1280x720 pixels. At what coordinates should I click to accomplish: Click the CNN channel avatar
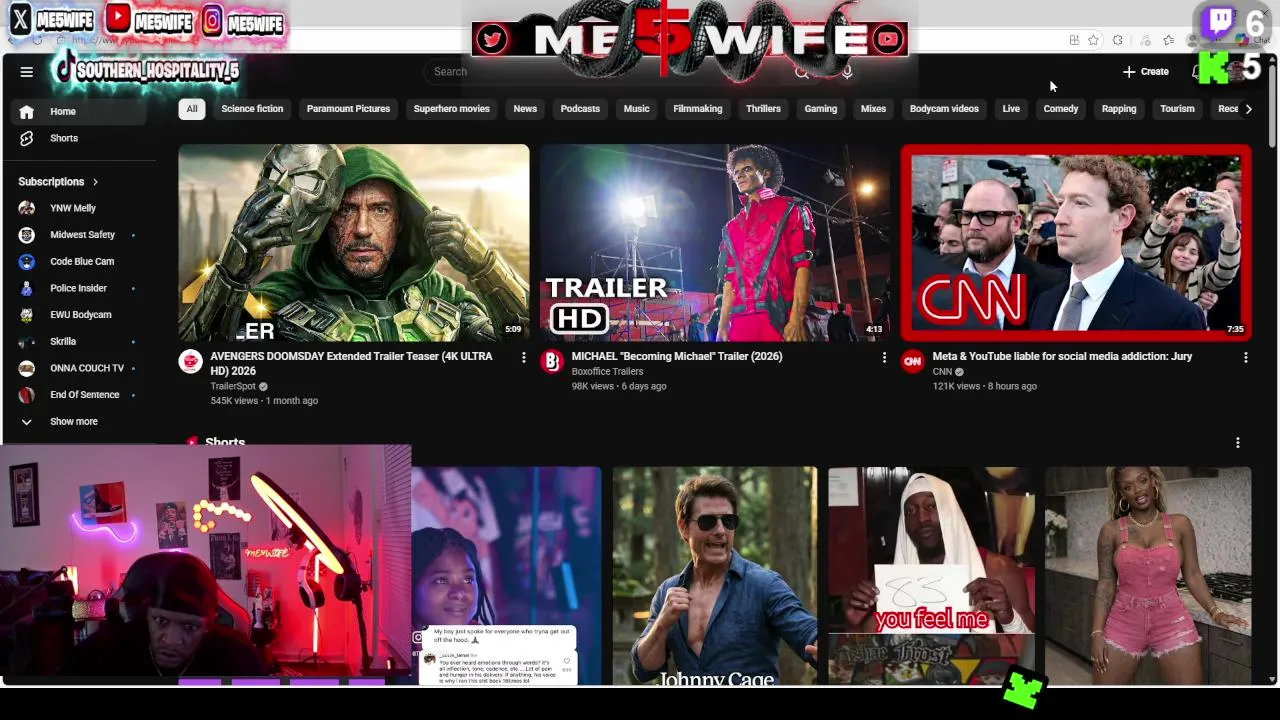(912, 361)
